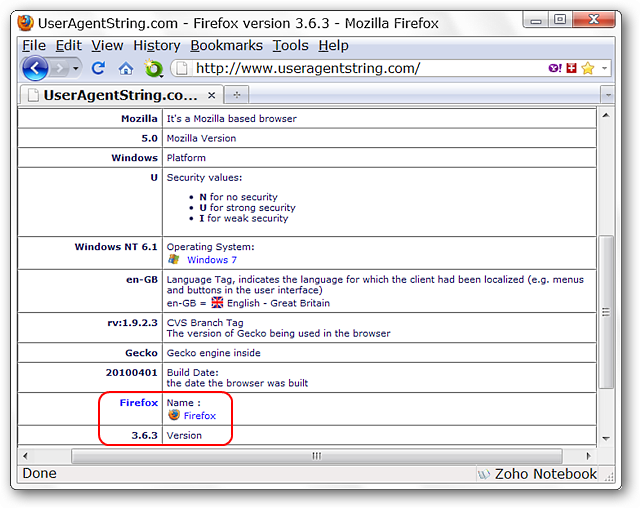Image resolution: width=640 pixels, height=508 pixels.
Task: Expand the address bar history dropdown
Action: 604,68
